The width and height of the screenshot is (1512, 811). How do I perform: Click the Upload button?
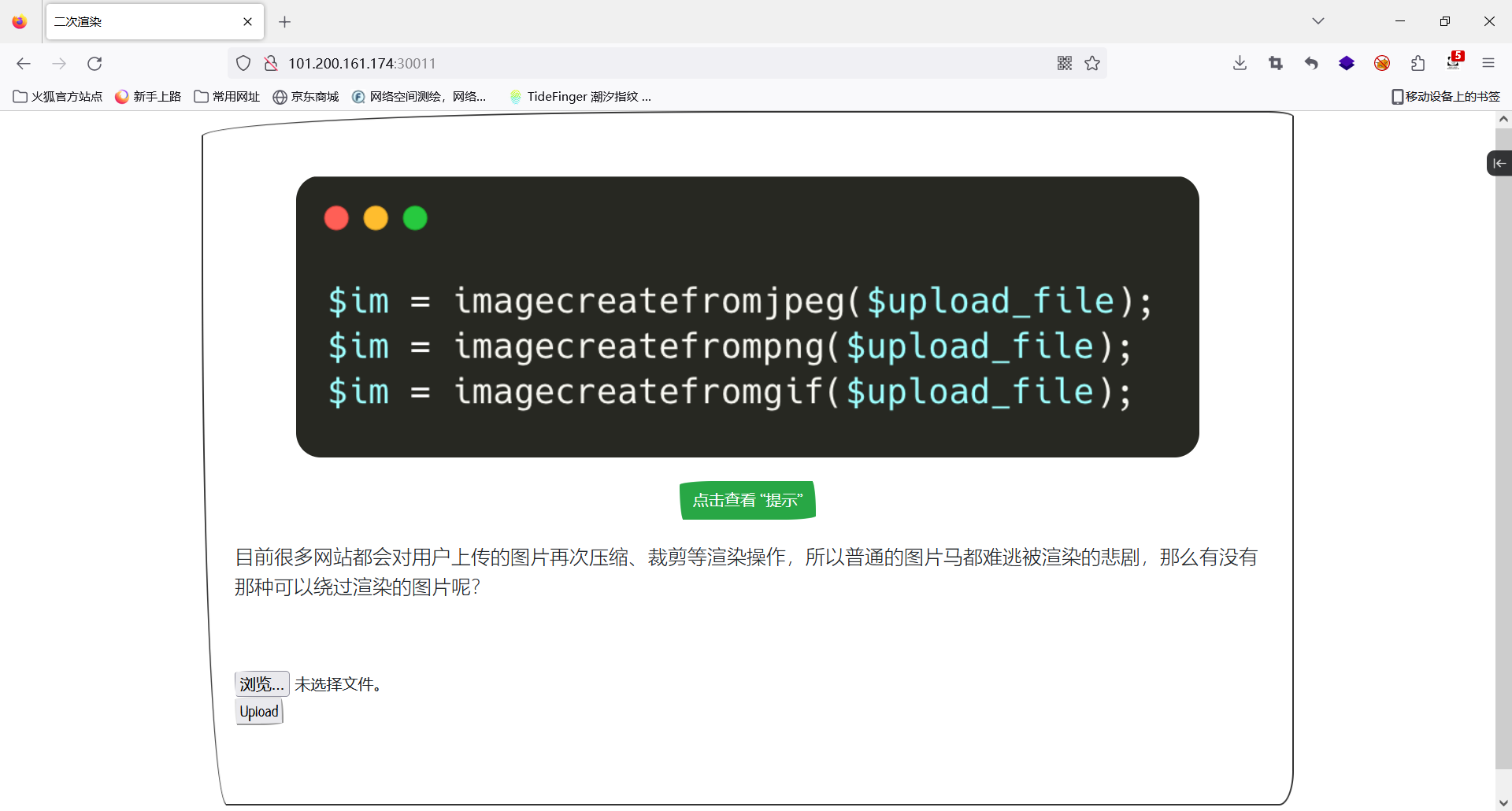[x=259, y=712]
